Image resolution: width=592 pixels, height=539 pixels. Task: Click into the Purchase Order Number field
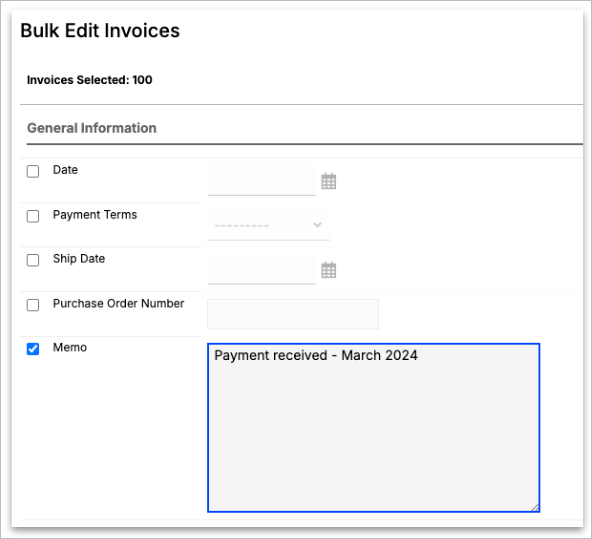click(293, 314)
